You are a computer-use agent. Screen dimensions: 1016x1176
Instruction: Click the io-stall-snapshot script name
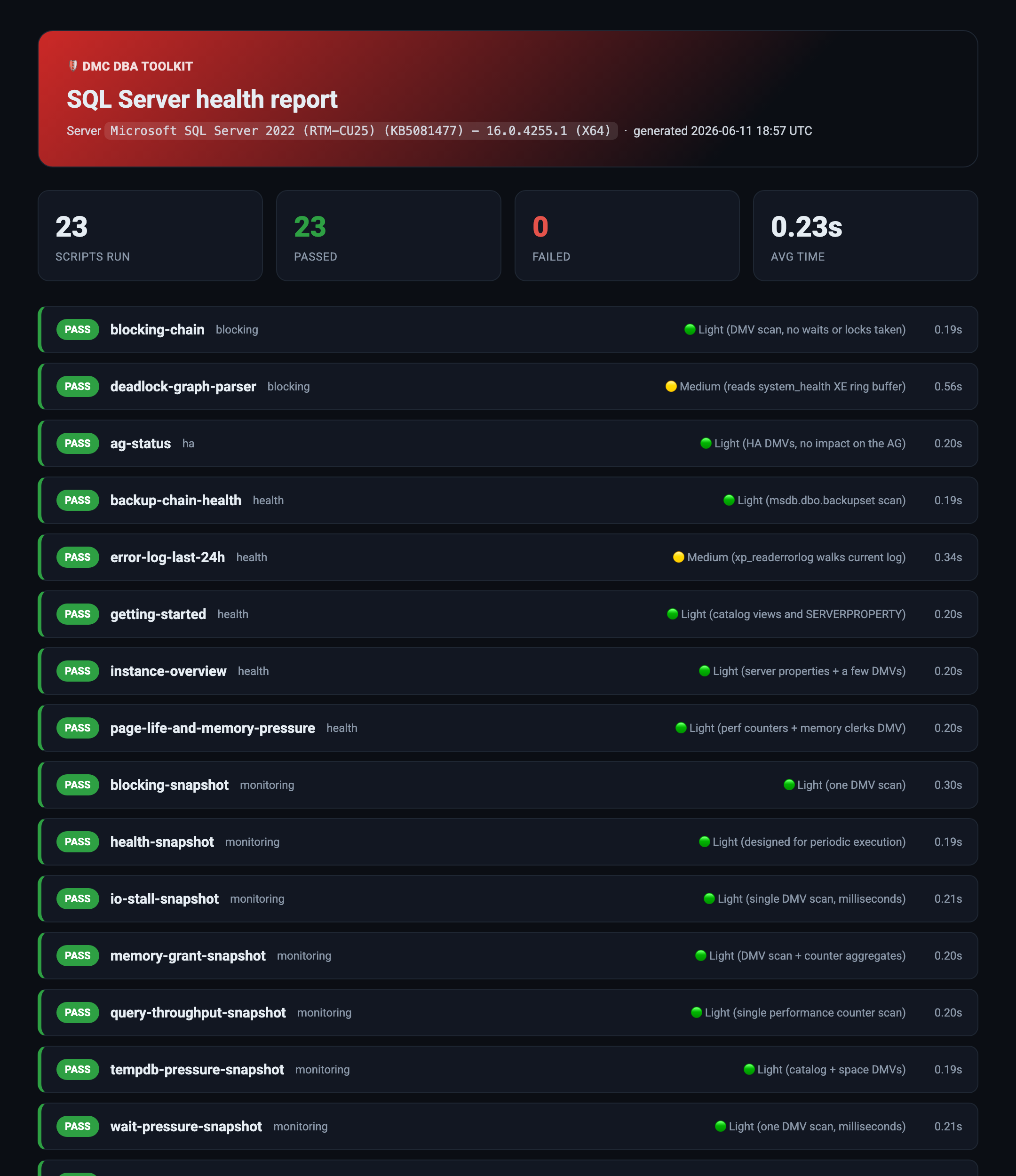click(165, 899)
